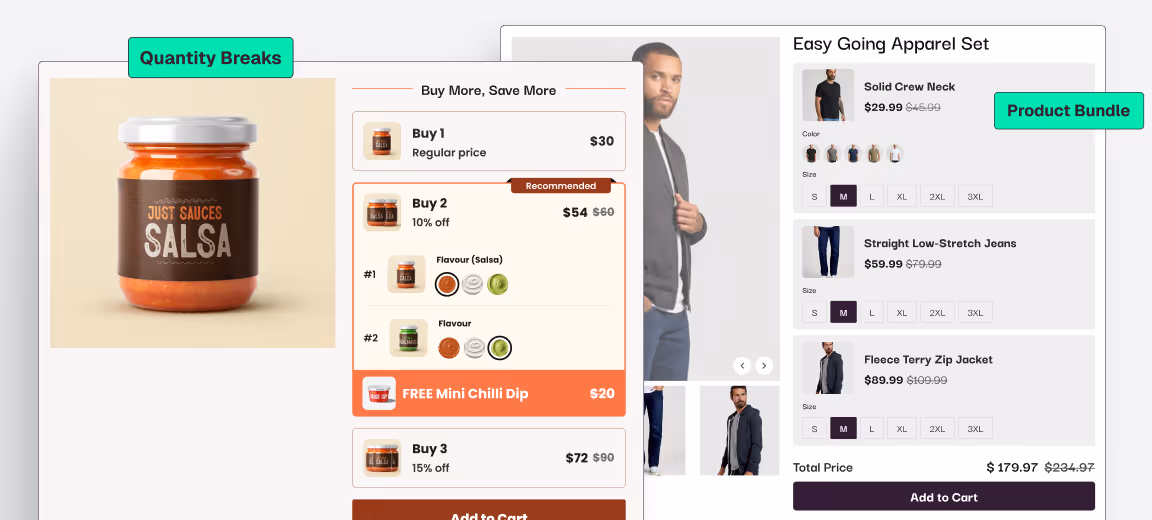Select the green guacamole flavour for jar #2
Screen dimensions: 1152x520
pos(500,347)
